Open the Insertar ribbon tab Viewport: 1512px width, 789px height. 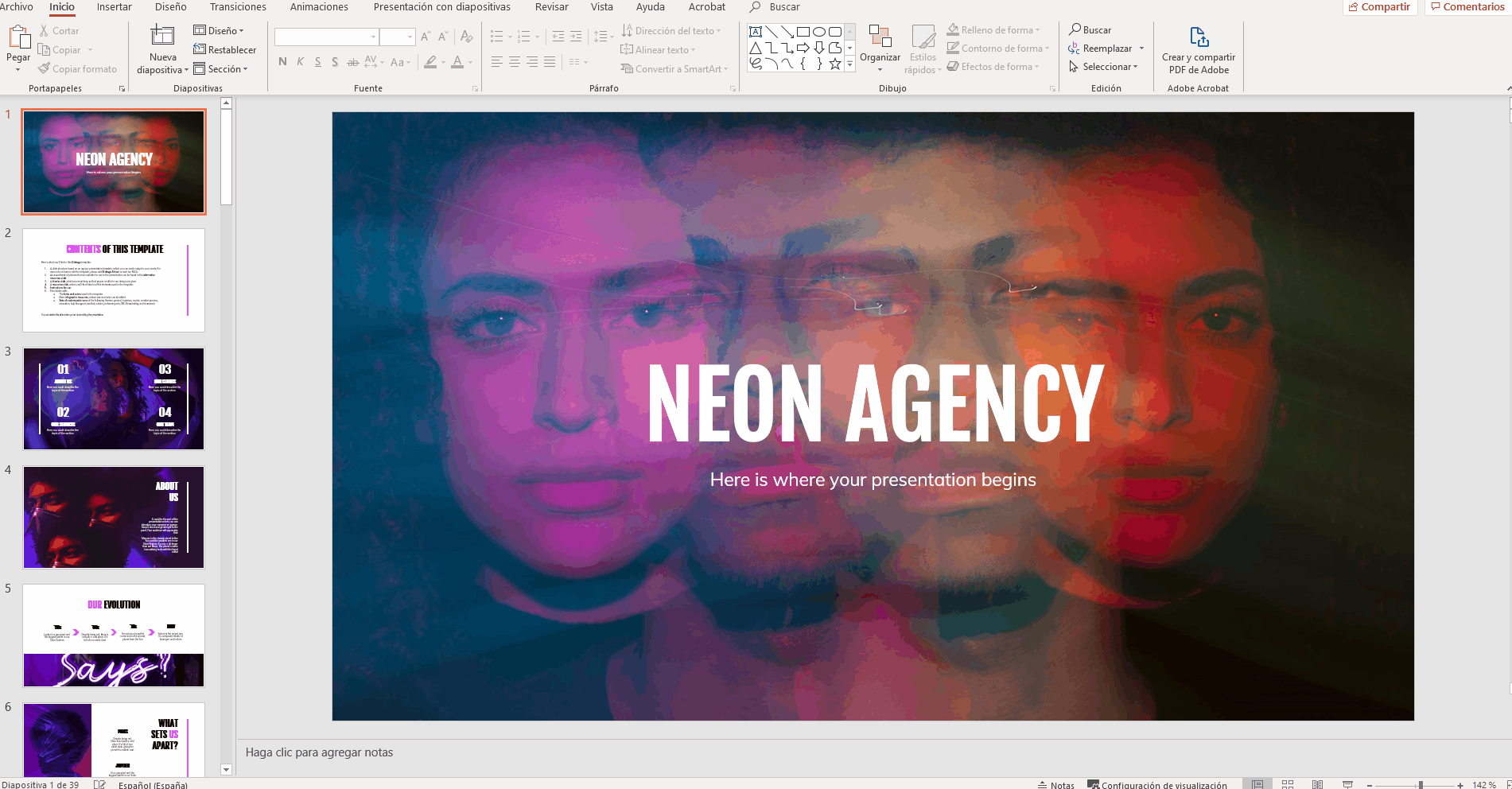(x=115, y=7)
